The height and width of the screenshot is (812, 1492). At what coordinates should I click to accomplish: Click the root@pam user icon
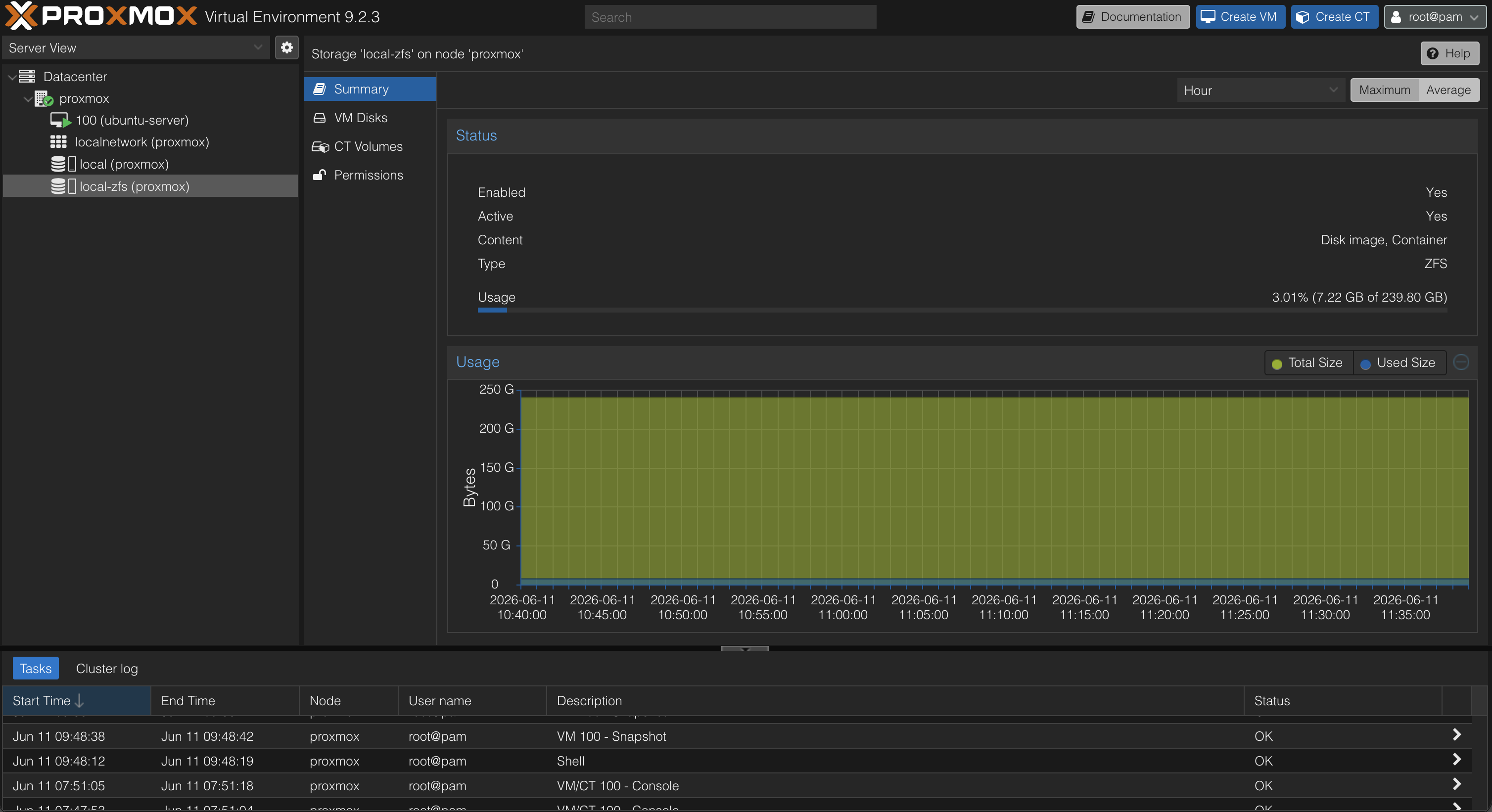click(x=1396, y=17)
